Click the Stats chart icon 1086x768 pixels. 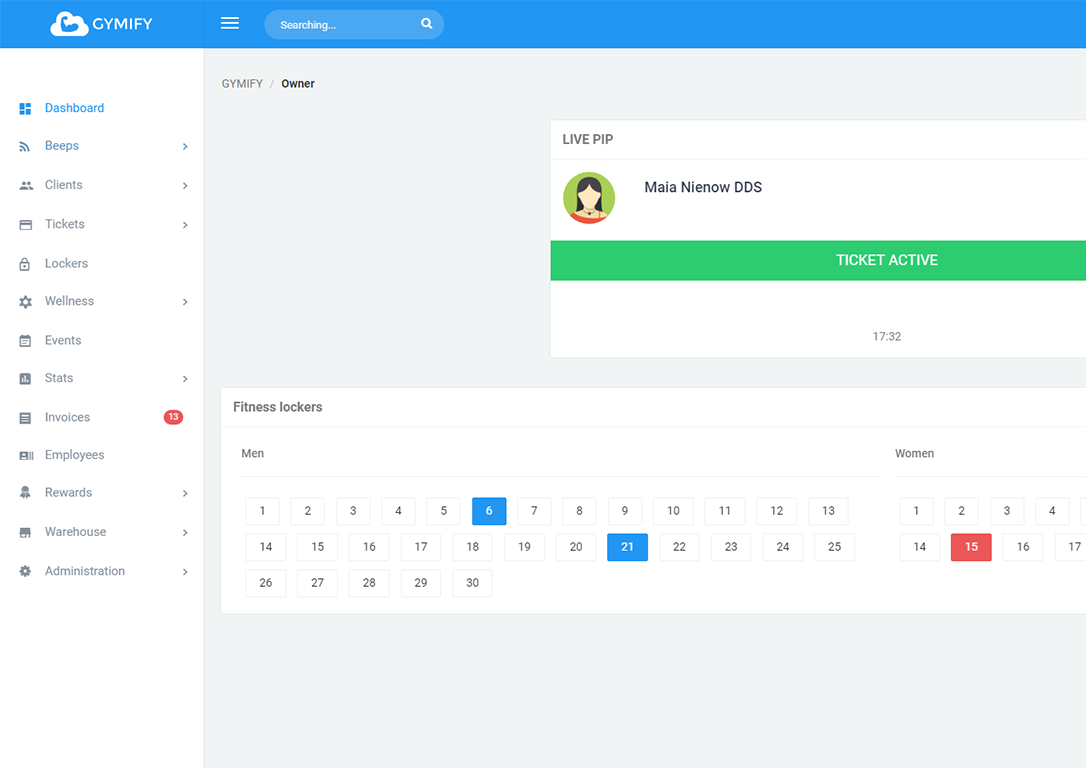[x=25, y=379]
